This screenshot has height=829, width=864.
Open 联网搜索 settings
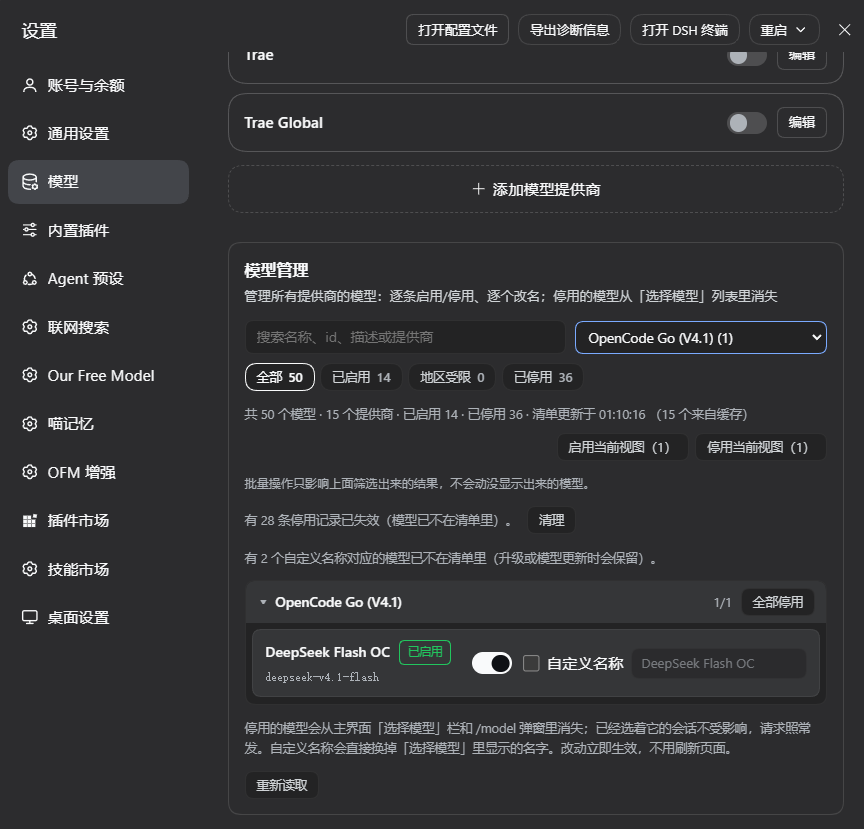[98, 327]
